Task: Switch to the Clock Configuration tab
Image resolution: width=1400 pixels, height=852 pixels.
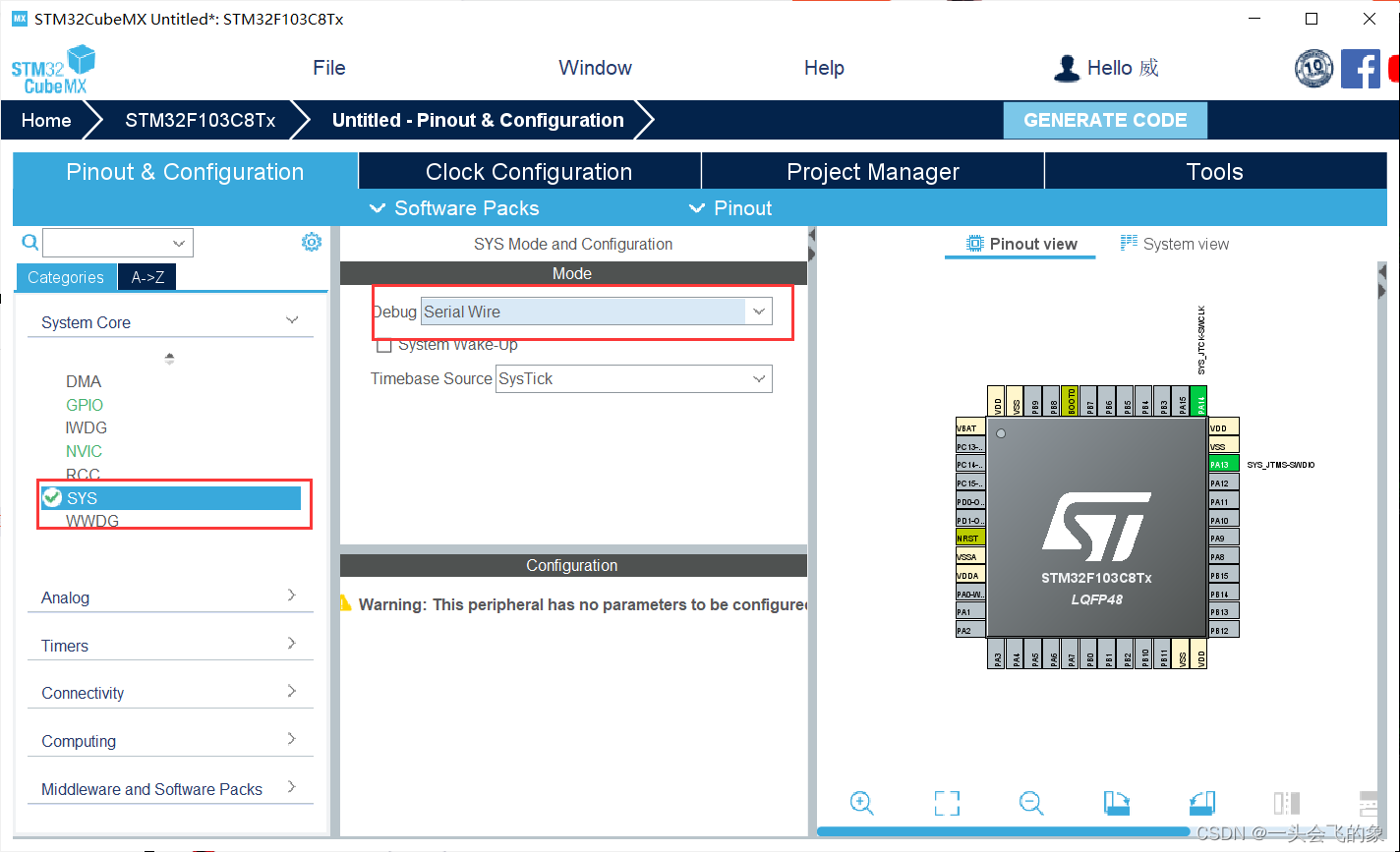Action: tap(529, 171)
